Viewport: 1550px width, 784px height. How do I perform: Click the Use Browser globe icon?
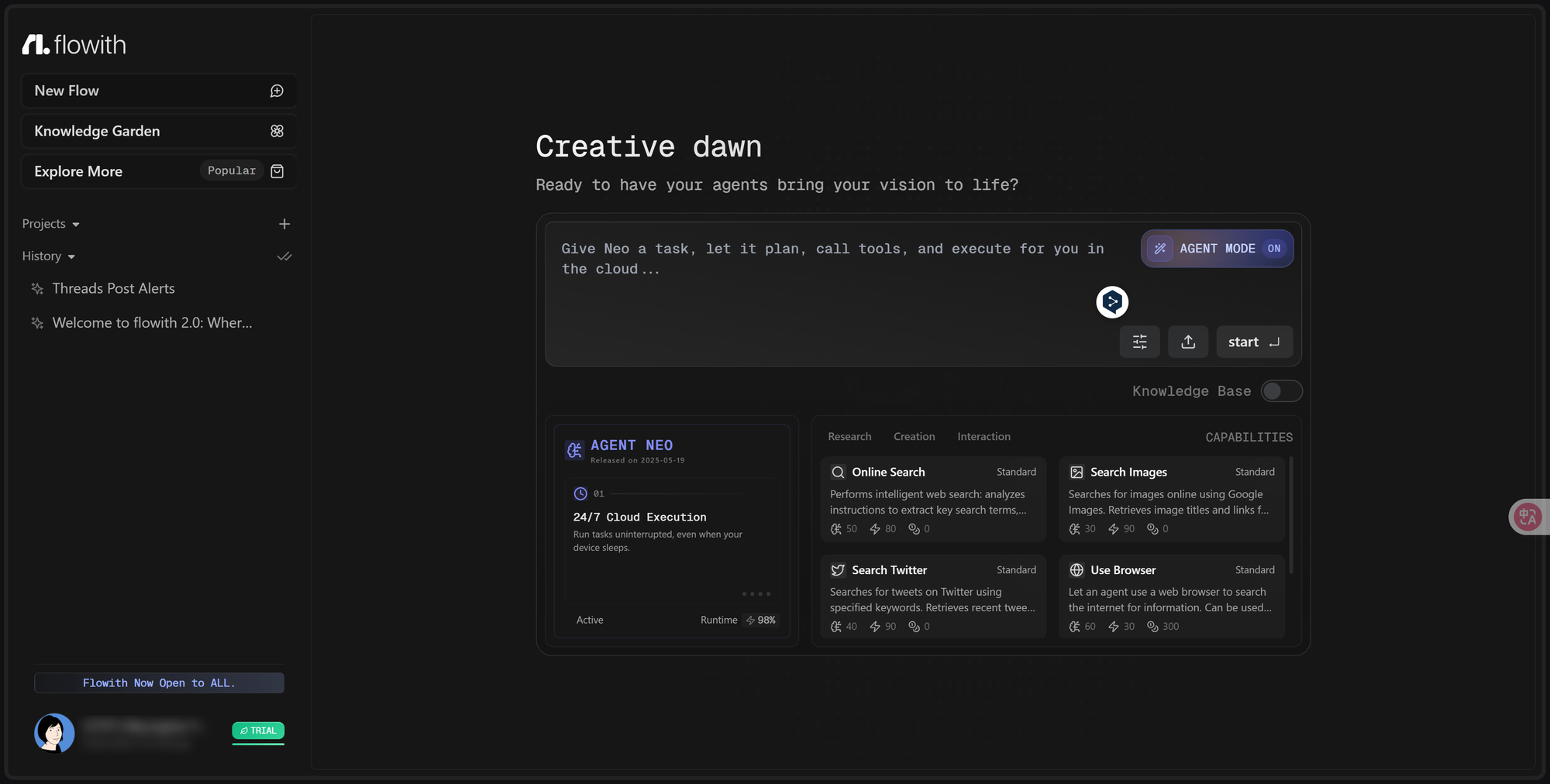(1076, 570)
